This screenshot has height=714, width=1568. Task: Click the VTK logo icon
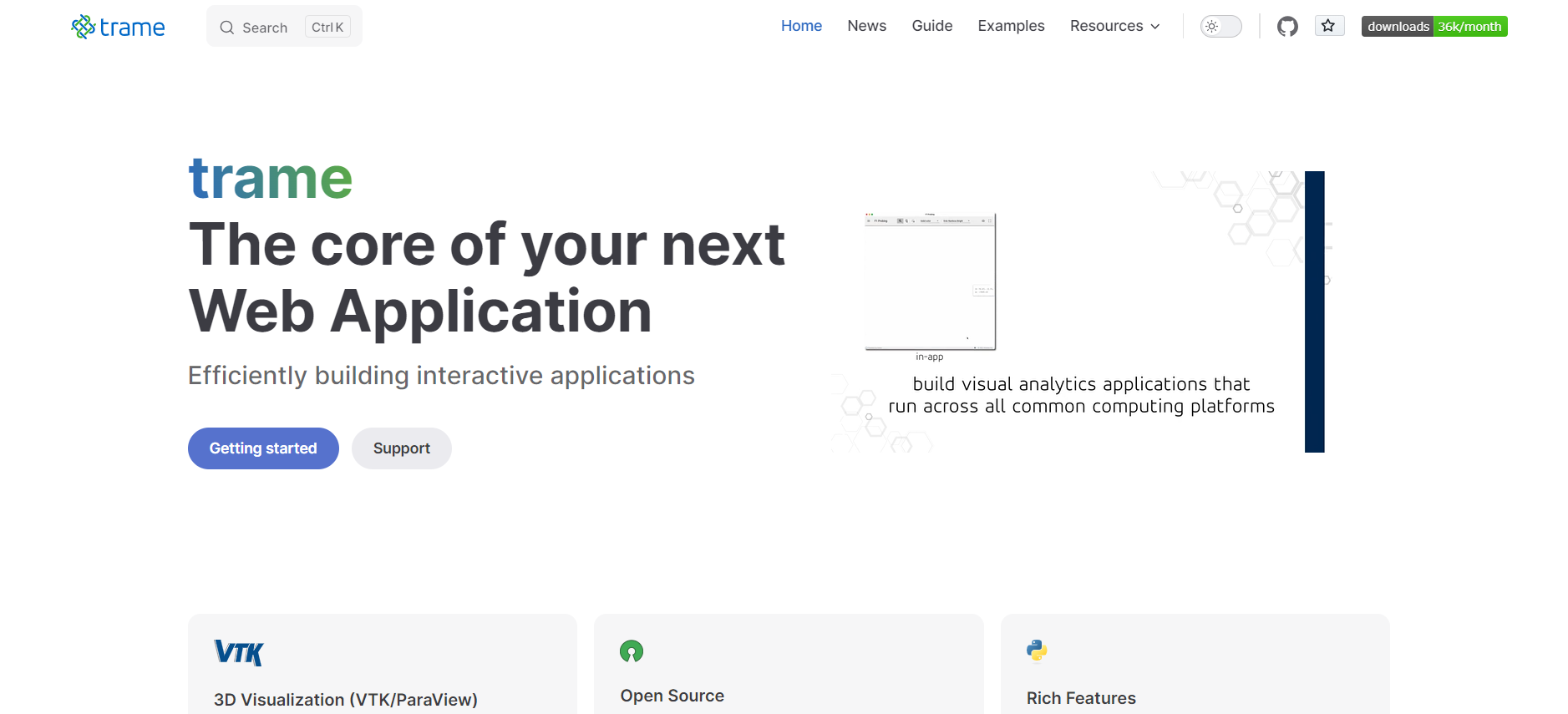click(239, 652)
